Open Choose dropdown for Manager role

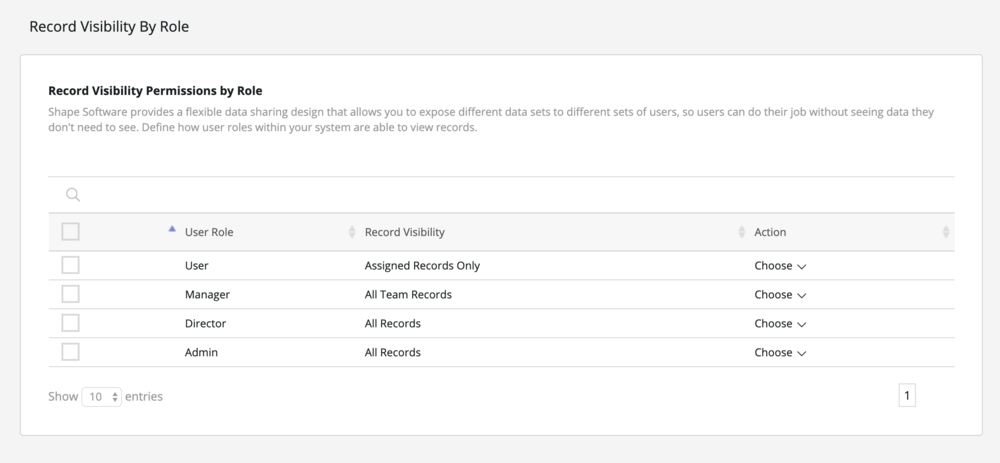pos(780,295)
